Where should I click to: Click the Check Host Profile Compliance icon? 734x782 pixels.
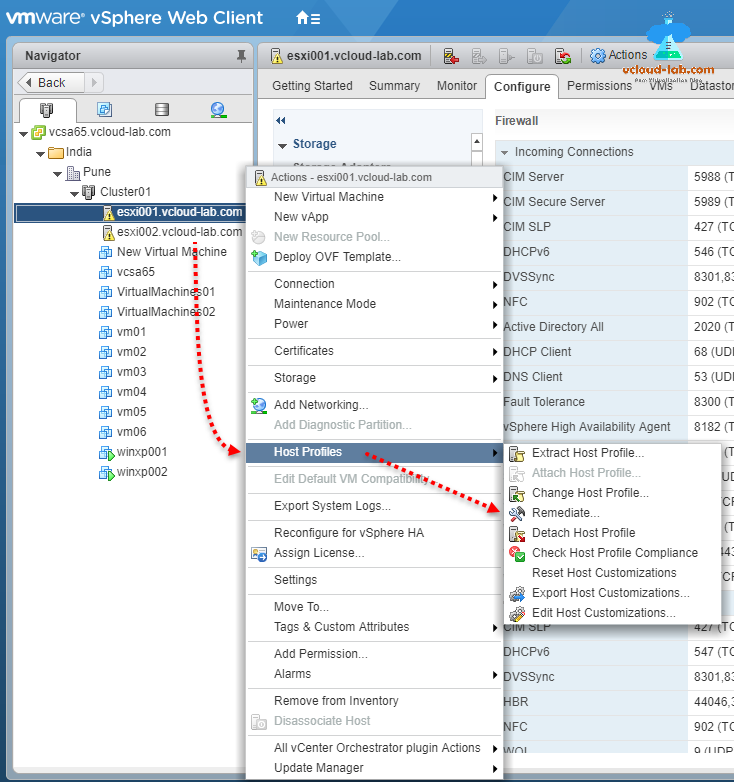click(x=517, y=554)
